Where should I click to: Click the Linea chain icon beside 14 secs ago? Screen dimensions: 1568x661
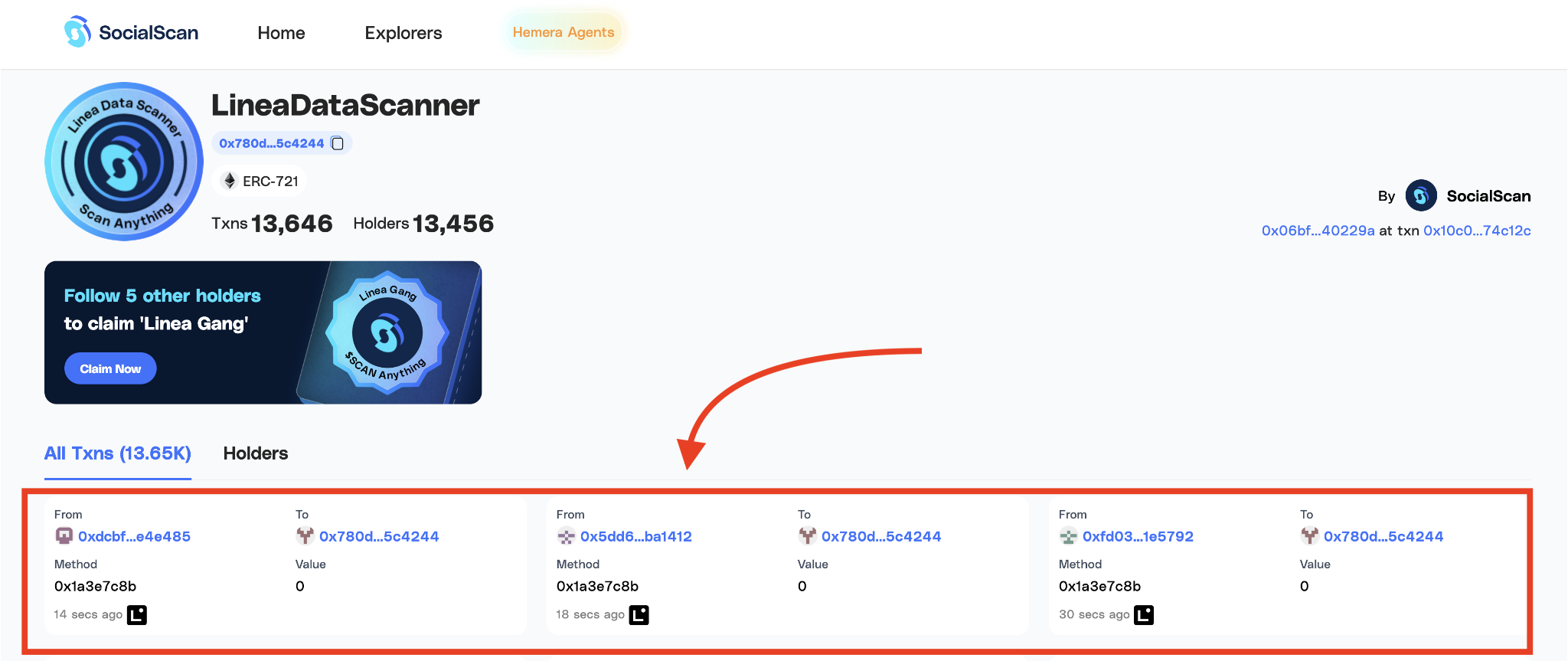tap(137, 615)
